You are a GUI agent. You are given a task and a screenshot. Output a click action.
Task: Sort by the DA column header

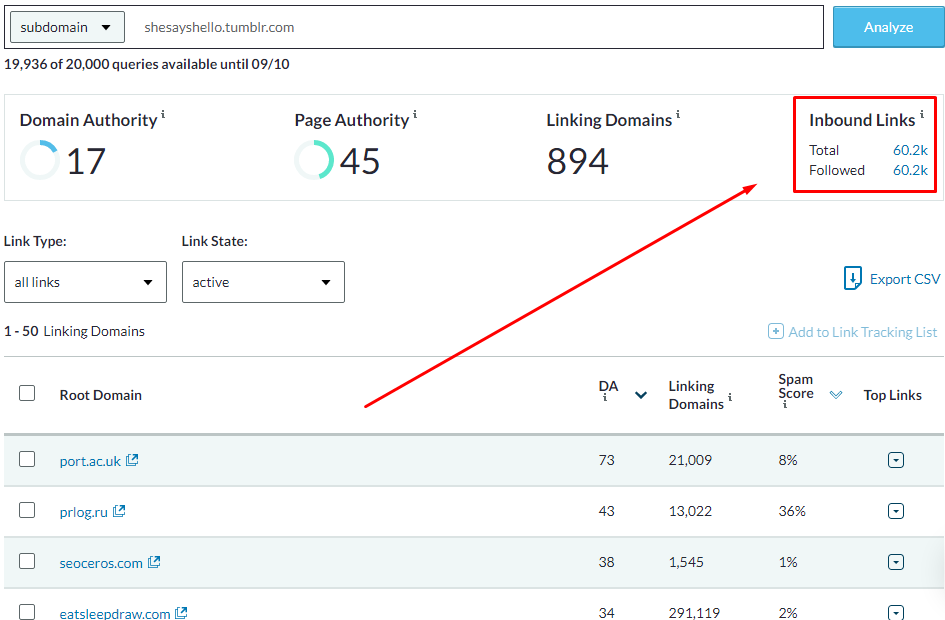coord(608,386)
